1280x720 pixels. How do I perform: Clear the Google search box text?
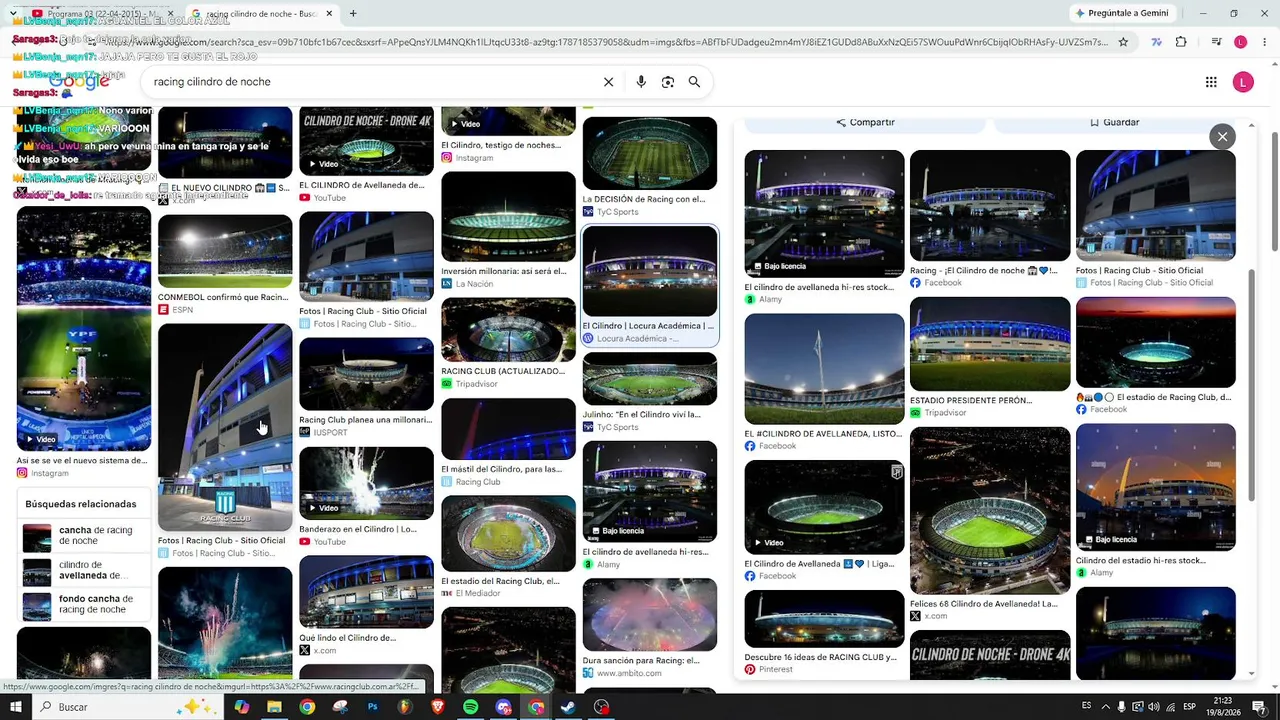coord(608,82)
